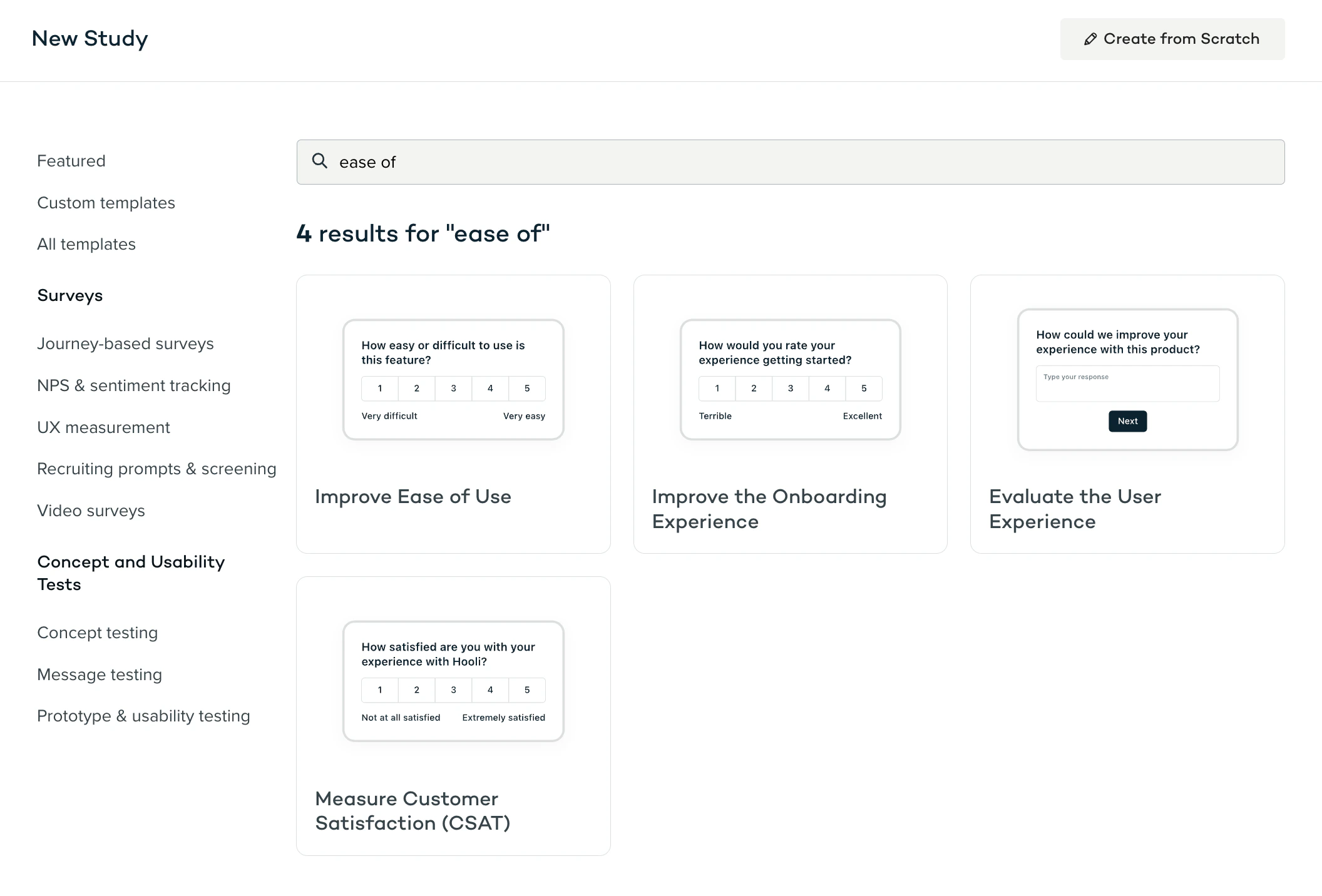
Task: Open Journey-based surveys category
Action: coord(125,344)
